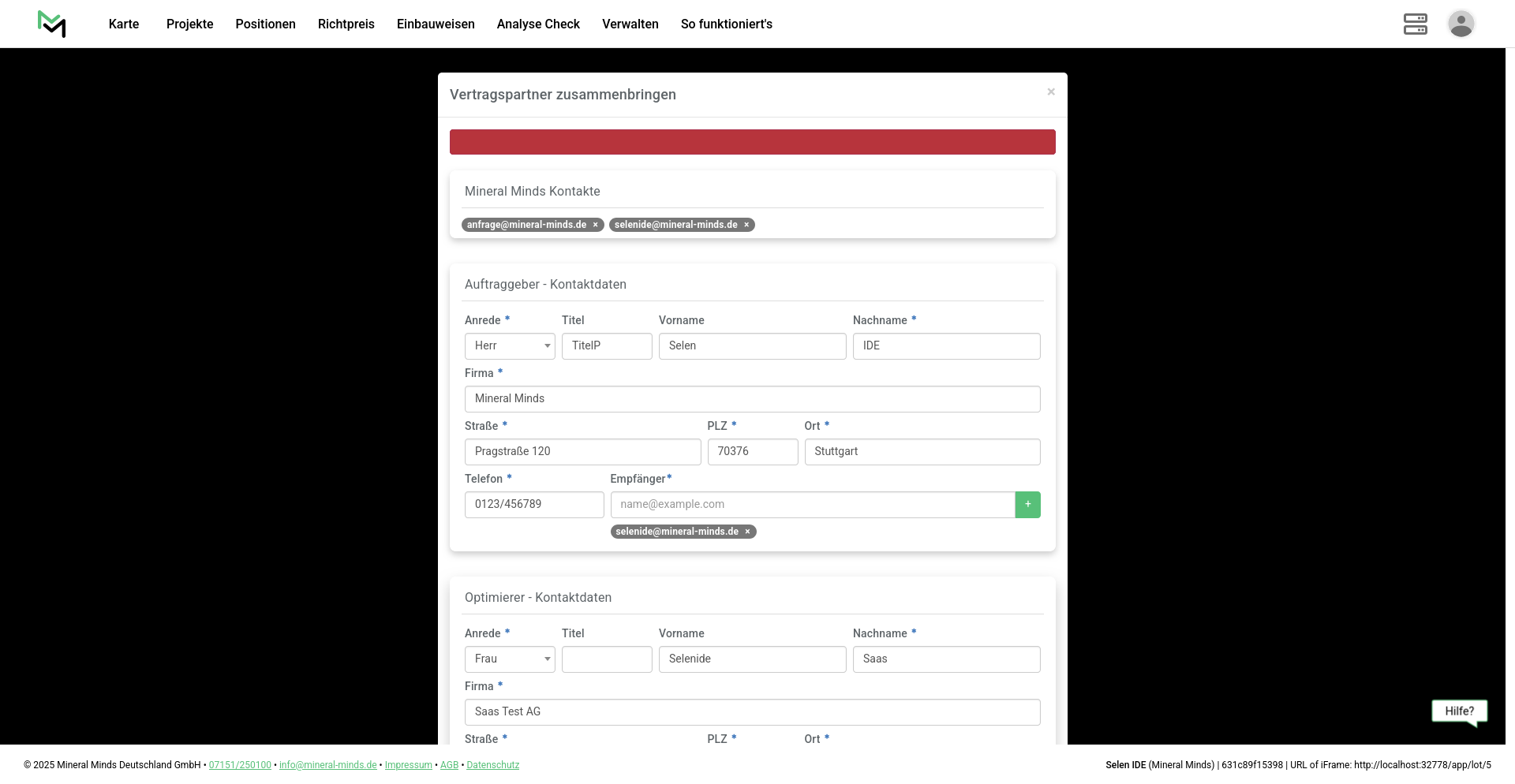Click the Mineral Minds logo

click(51, 24)
